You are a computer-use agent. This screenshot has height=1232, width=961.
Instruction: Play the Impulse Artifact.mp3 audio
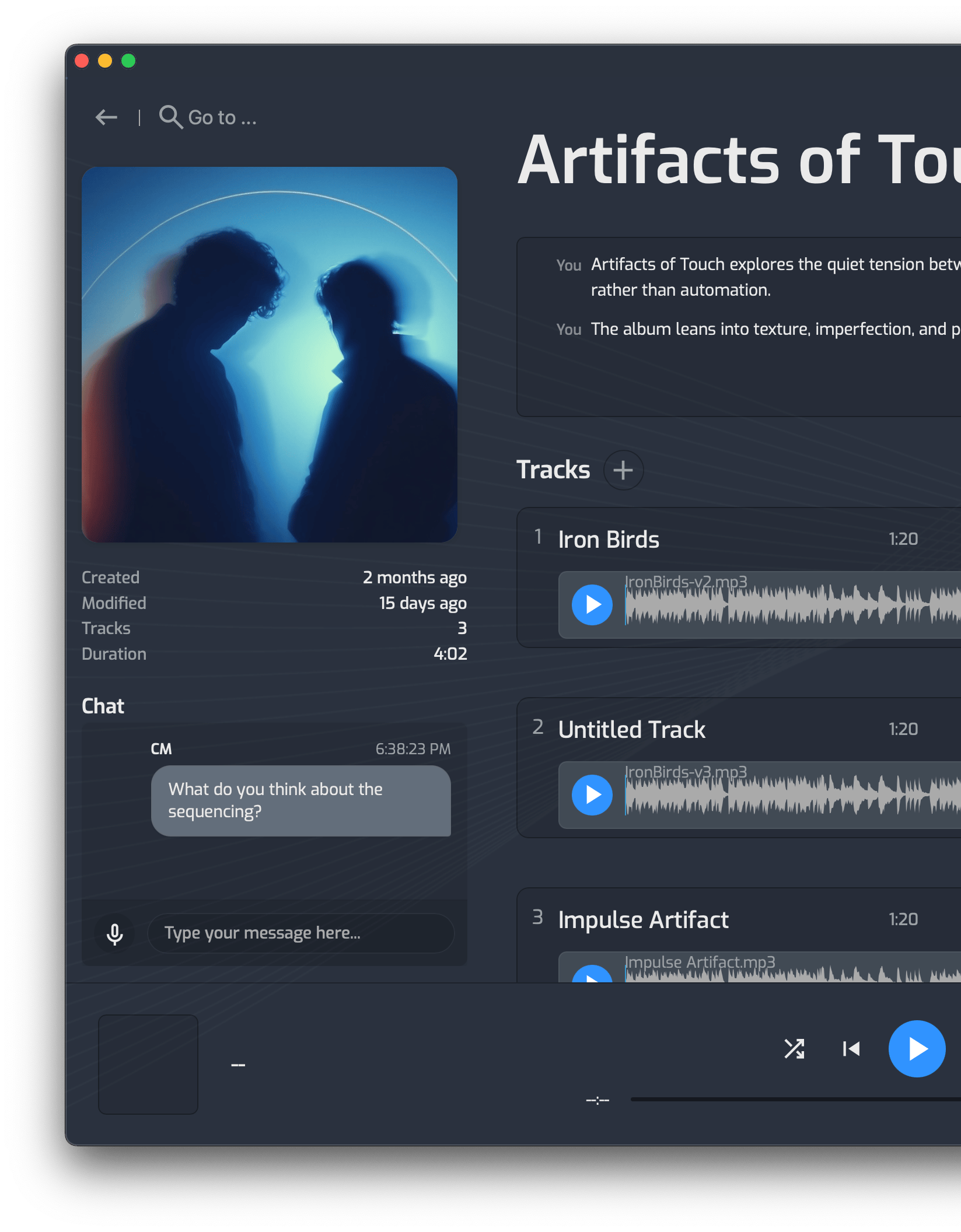tap(592, 975)
